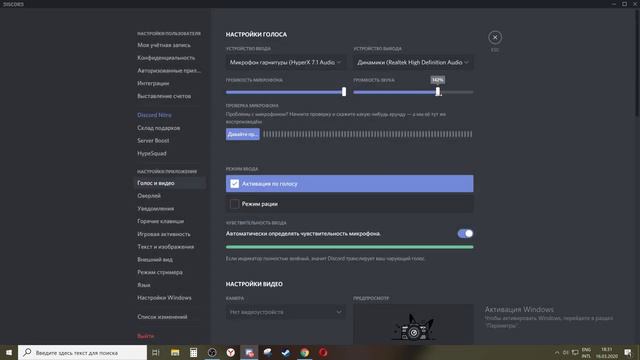Open Task View from the taskbar
640x360 pixels.
pos(156,352)
